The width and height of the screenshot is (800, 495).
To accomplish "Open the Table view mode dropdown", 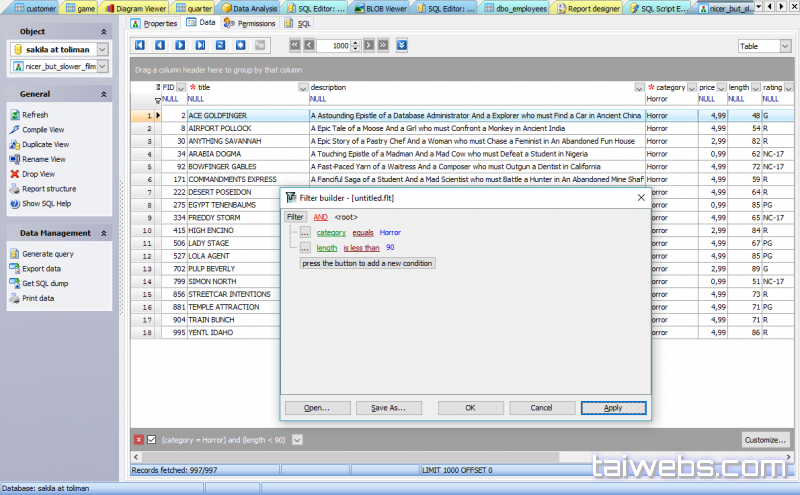I will pyautogui.click(x=763, y=46).
